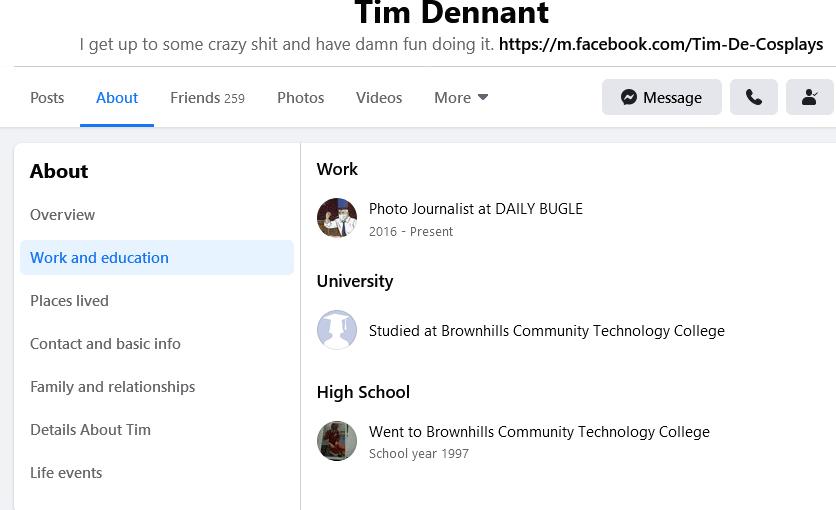Go to the Photos tab
This screenshot has height=510, width=836.
pyautogui.click(x=300, y=98)
